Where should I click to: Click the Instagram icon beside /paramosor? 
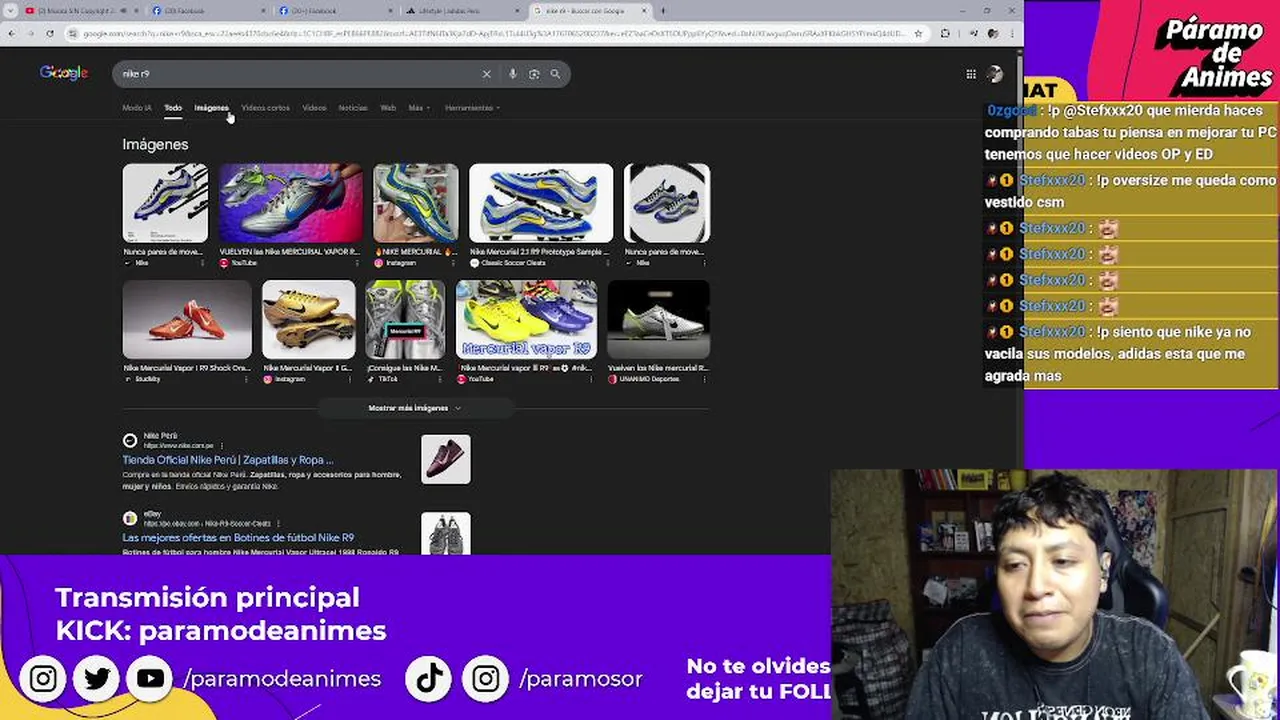486,679
